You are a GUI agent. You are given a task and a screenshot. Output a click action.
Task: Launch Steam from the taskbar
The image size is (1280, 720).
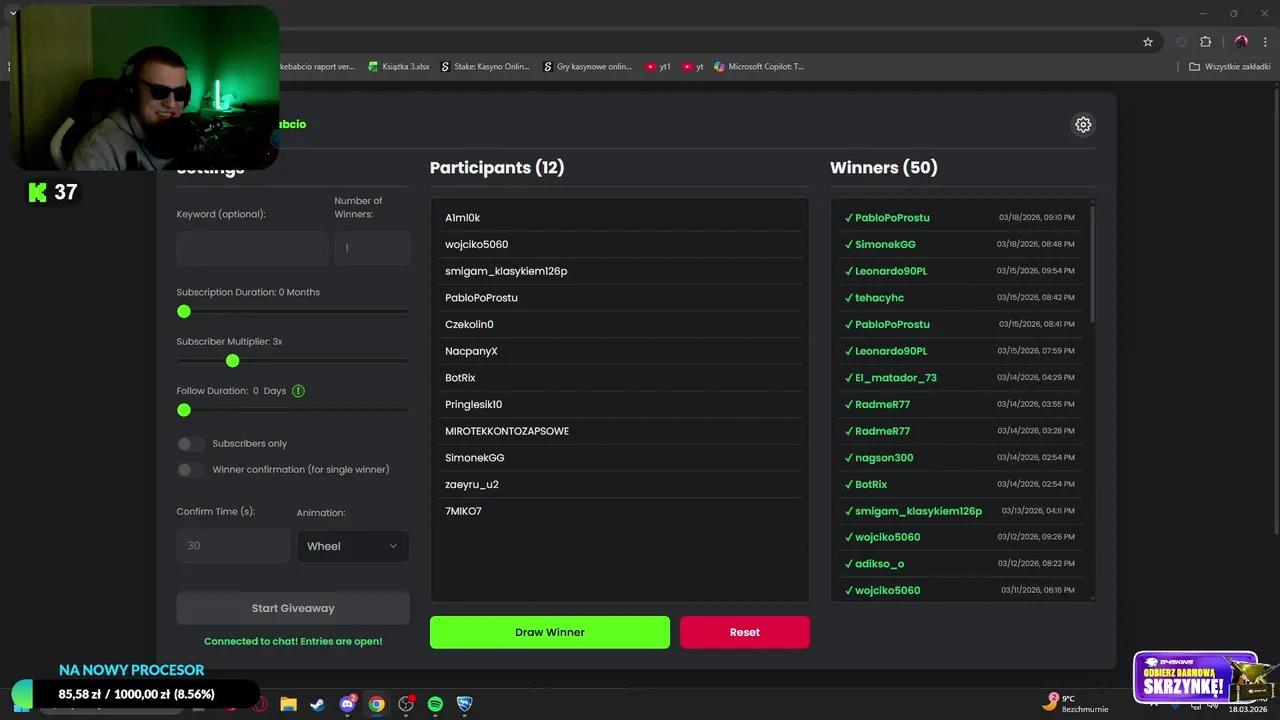tap(317, 704)
